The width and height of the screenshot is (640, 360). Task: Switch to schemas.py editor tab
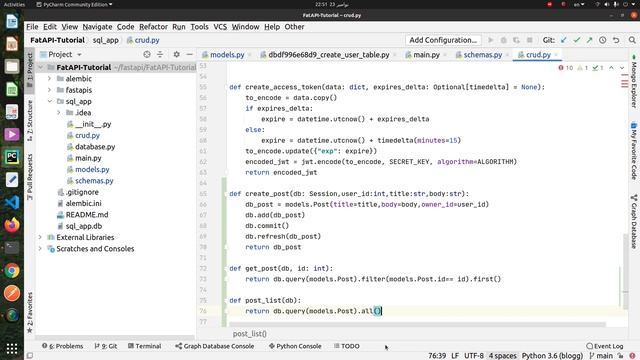pos(482,55)
